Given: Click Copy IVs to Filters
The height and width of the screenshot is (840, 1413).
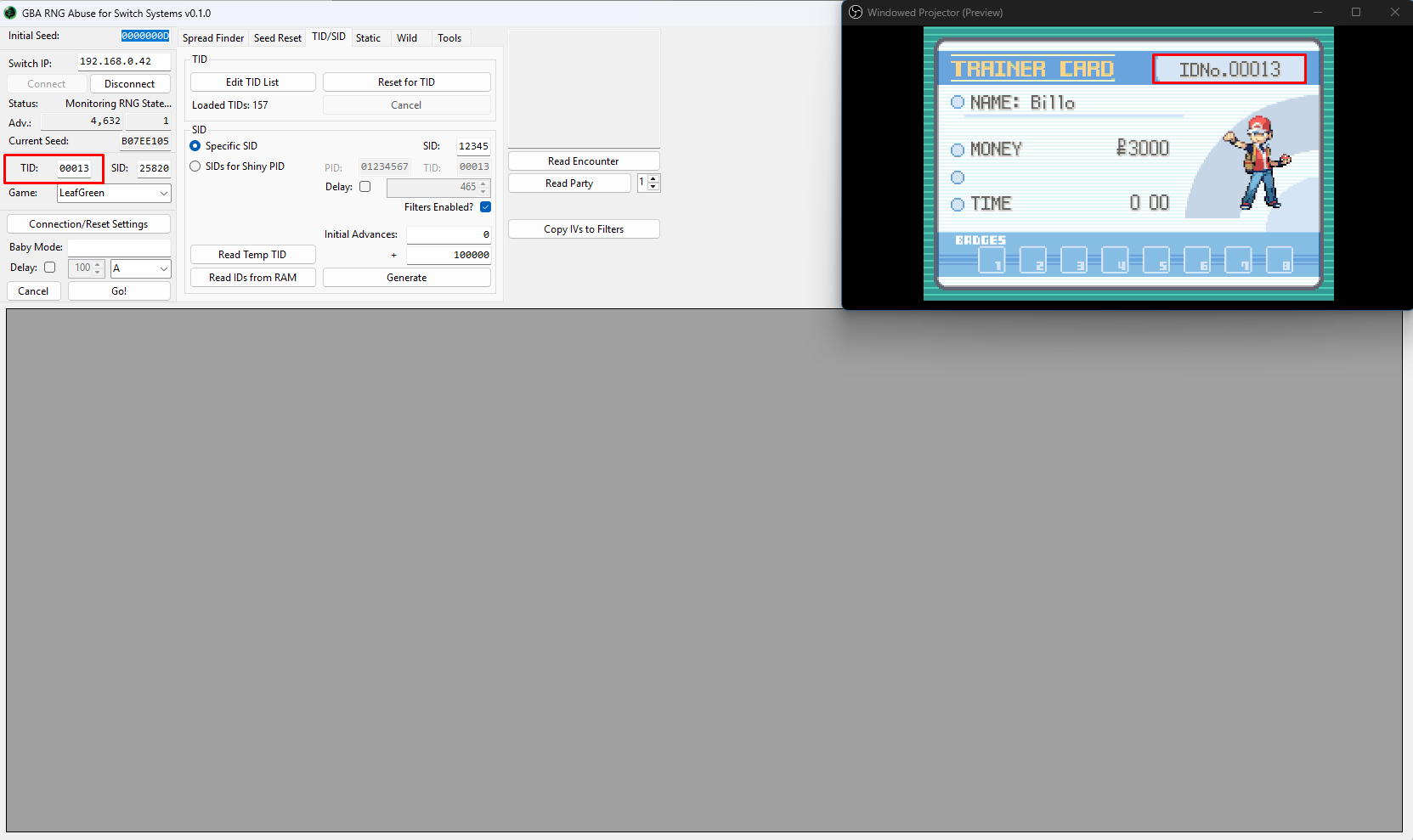Looking at the screenshot, I should [x=584, y=229].
